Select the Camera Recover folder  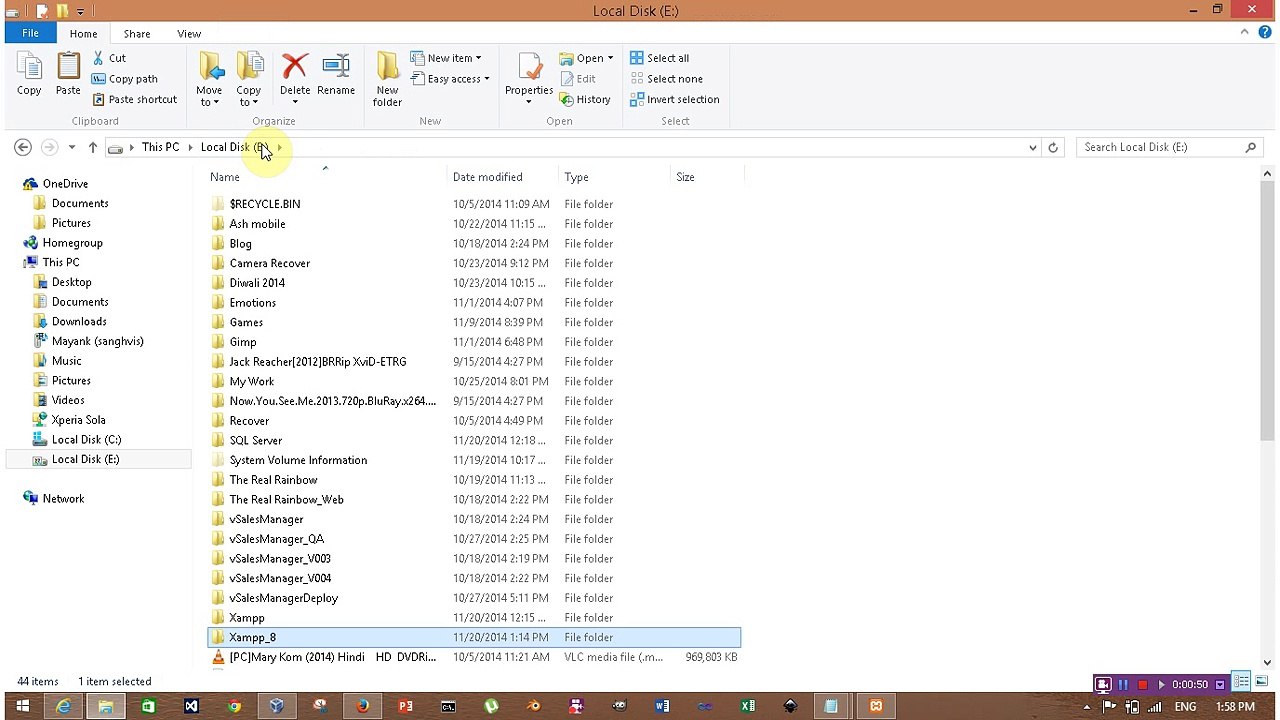(x=270, y=264)
